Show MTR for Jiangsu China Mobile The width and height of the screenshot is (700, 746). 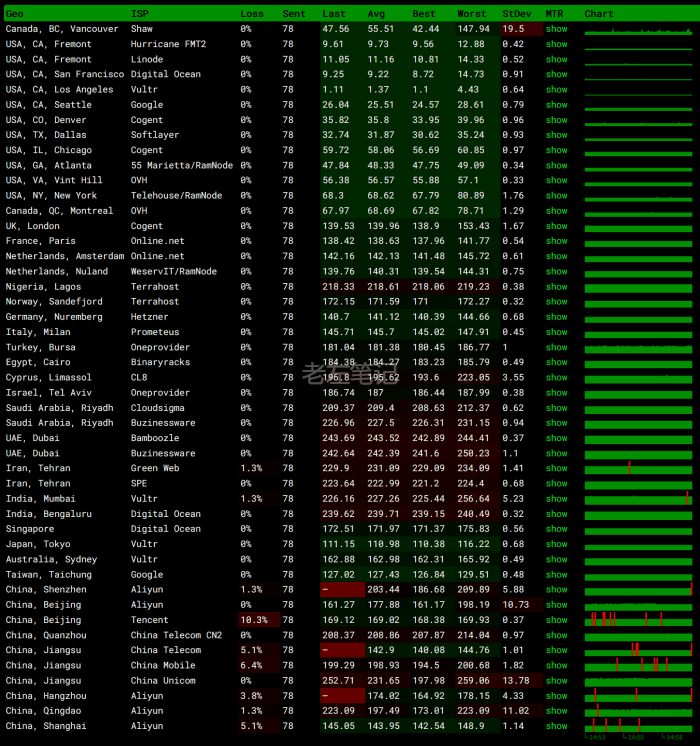tap(556, 666)
